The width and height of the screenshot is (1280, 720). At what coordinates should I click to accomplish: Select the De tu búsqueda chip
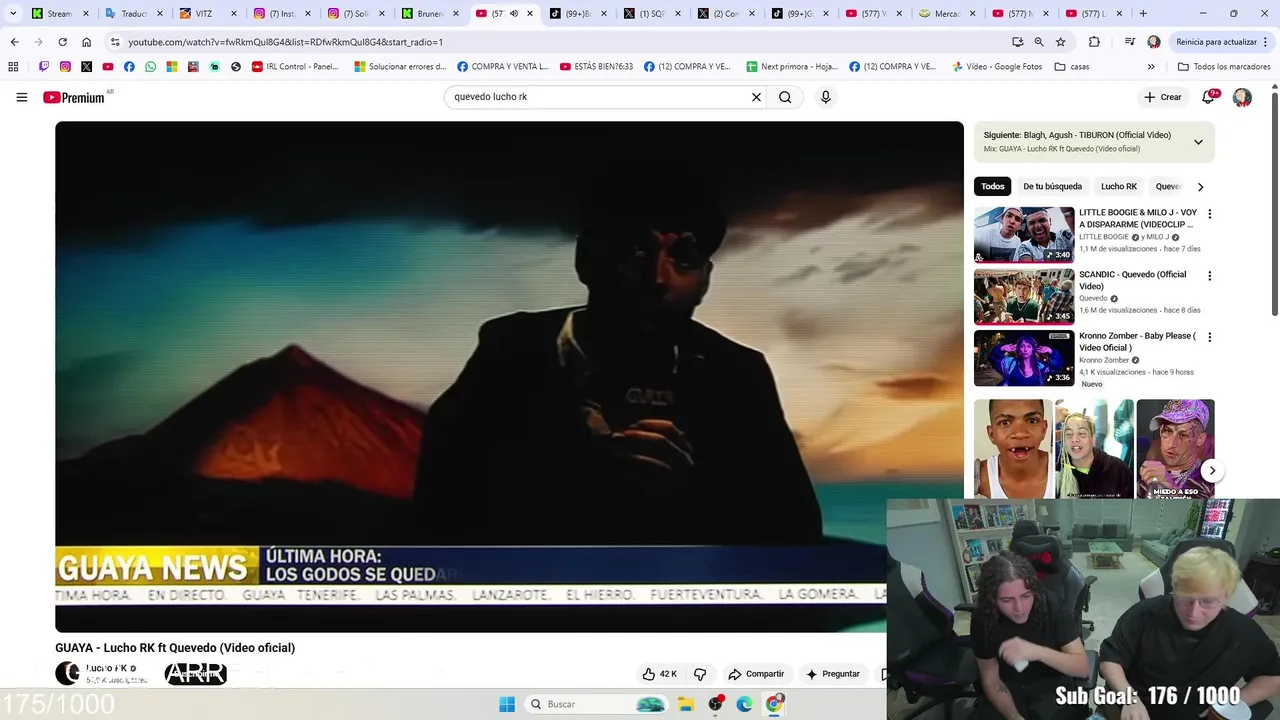pyautogui.click(x=1052, y=187)
